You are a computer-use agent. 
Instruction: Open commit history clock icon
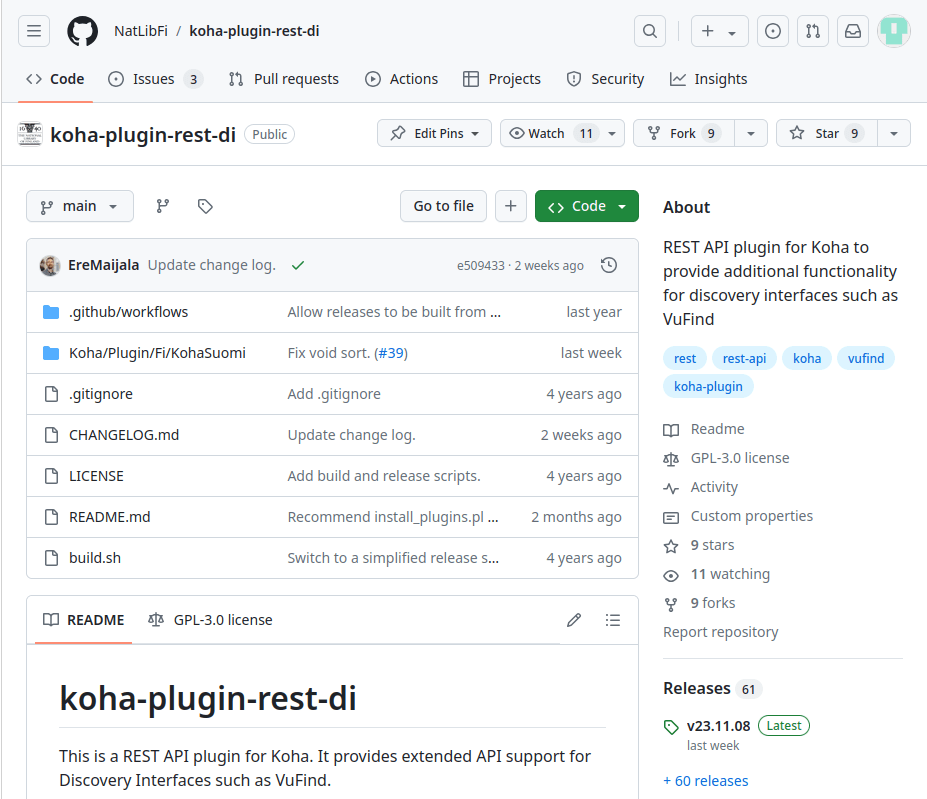(x=609, y=265)
